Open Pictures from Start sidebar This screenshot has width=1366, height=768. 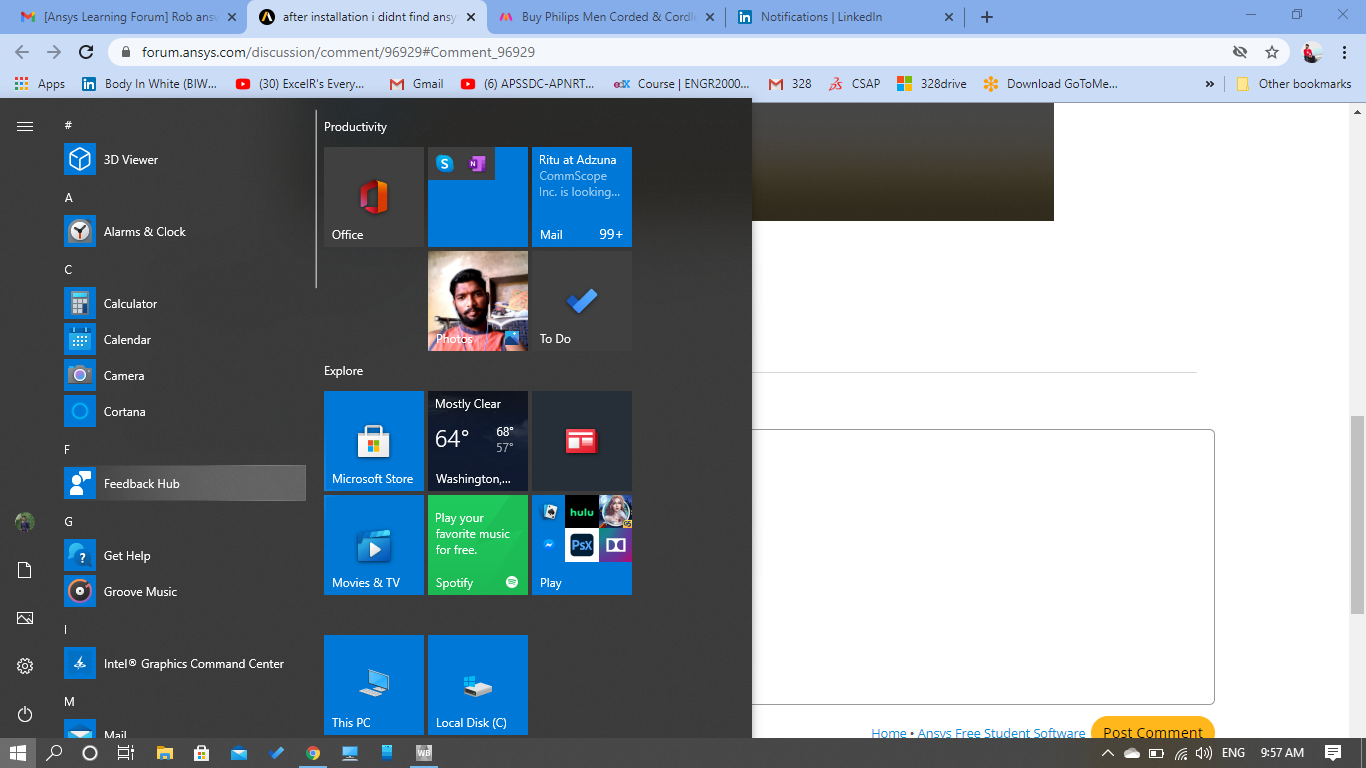(x=25, y=618)
